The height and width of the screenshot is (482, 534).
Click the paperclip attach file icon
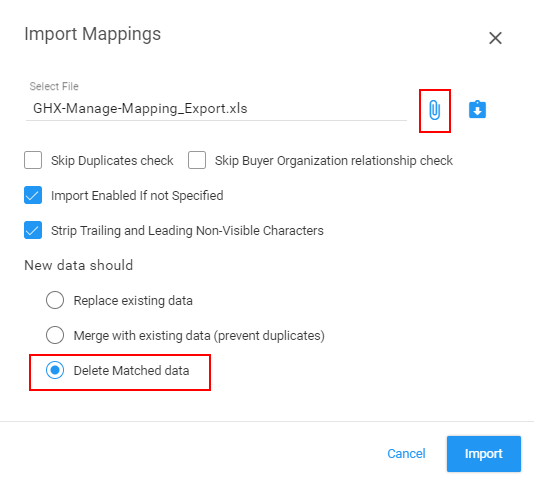(435, 110)
